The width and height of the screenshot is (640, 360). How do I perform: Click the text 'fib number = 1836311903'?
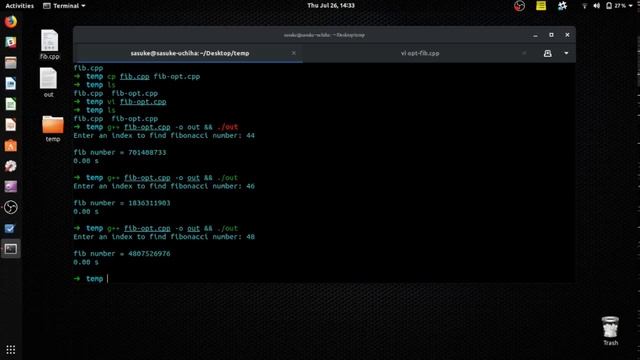click(122, 203)
